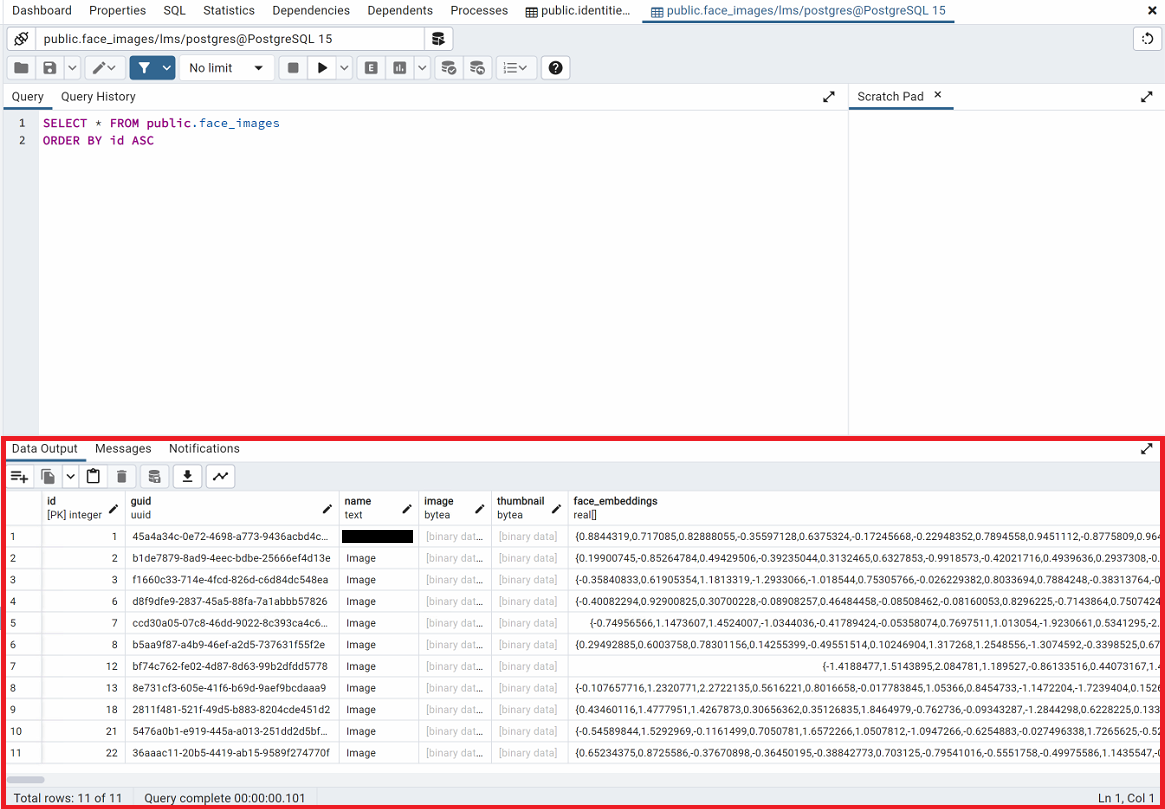The image size is (1165, 809).
Task: Download results as CSV file
Action: click(186, 477)
